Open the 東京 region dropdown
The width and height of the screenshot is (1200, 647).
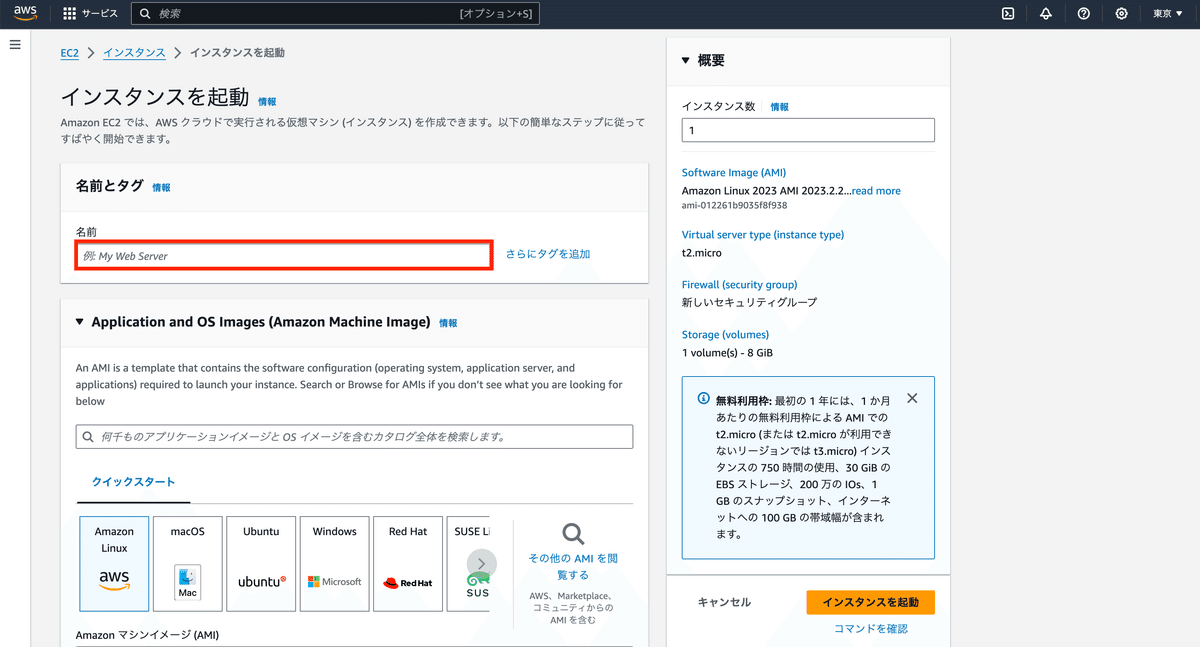[x=1167, y=14]
